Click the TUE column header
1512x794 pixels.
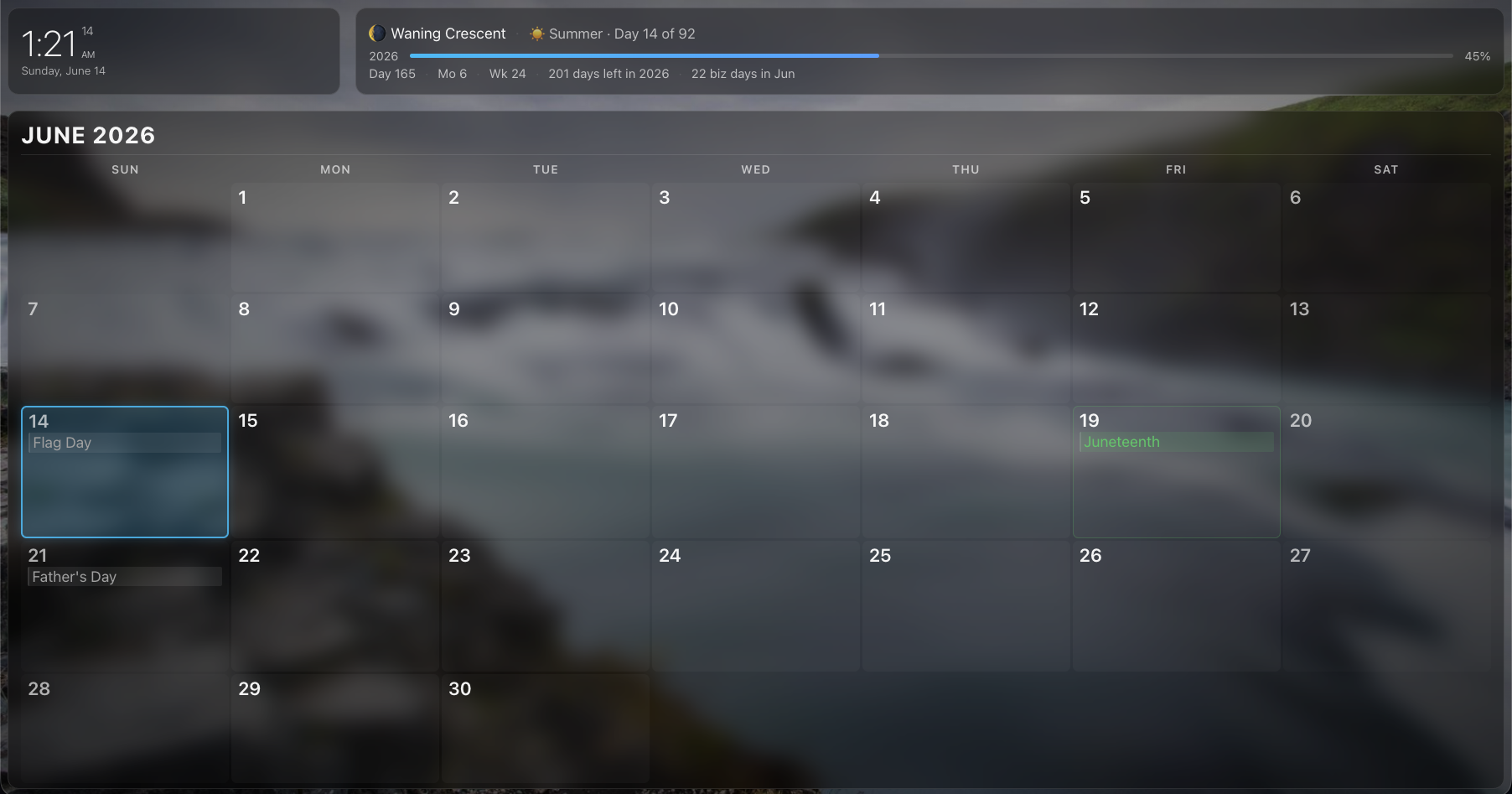[x=546, y=169]
